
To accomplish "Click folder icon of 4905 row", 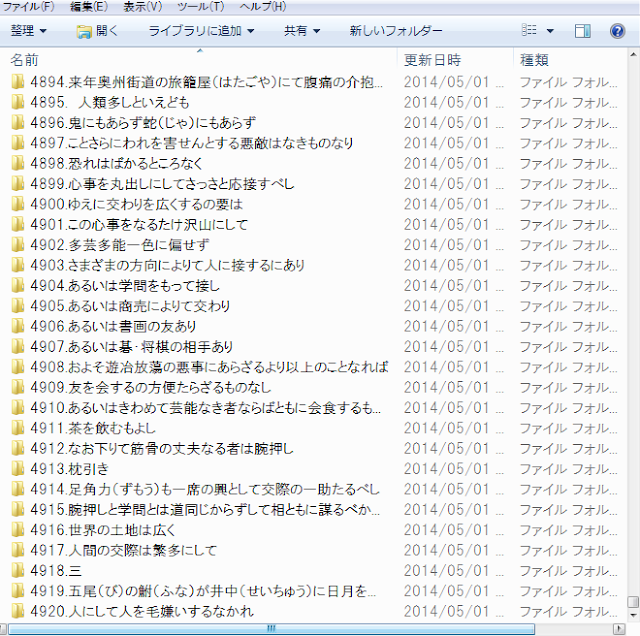I will pyautogui.click(x=18, y=306).
